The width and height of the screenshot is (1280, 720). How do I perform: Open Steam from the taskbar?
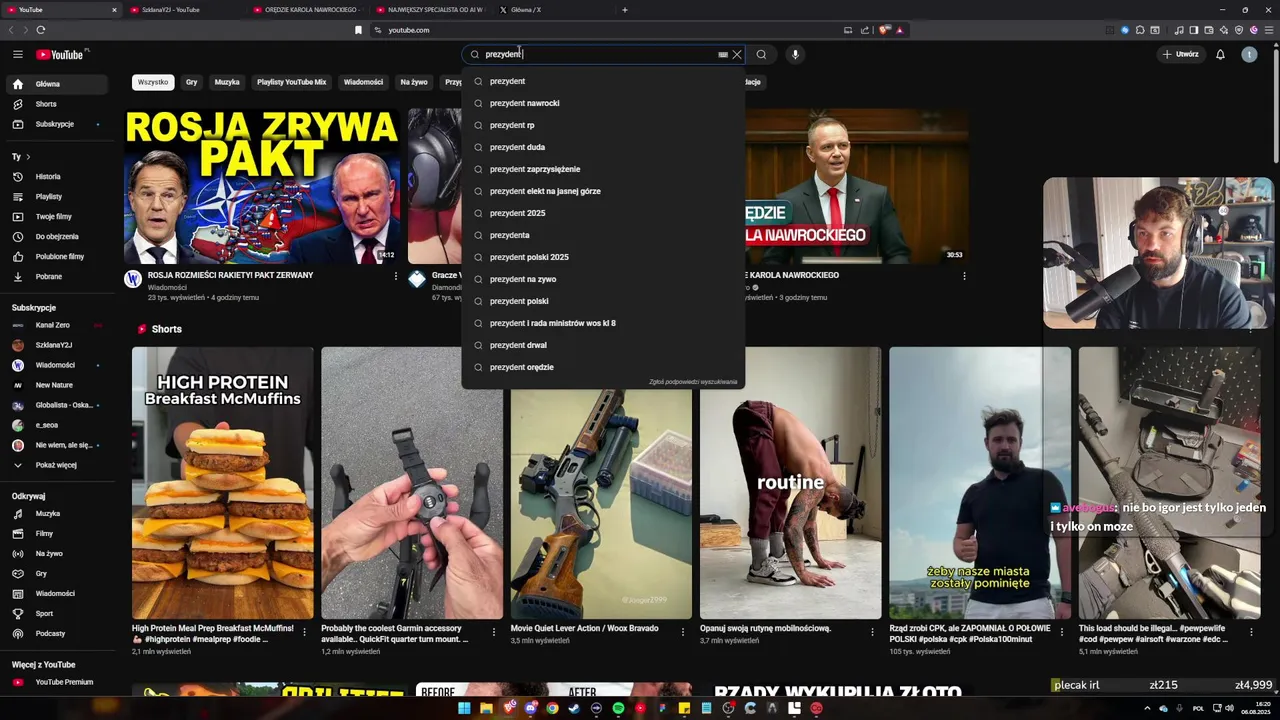(574, 708)
